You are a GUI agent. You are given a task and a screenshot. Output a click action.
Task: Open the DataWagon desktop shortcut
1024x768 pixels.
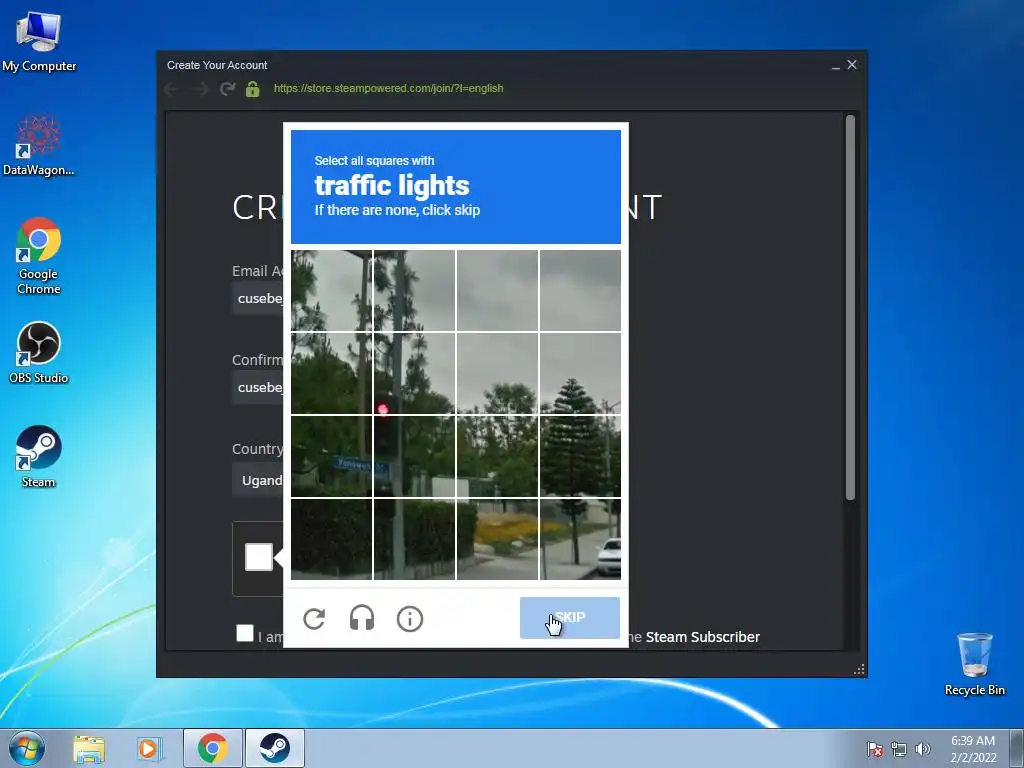(39, 145)
